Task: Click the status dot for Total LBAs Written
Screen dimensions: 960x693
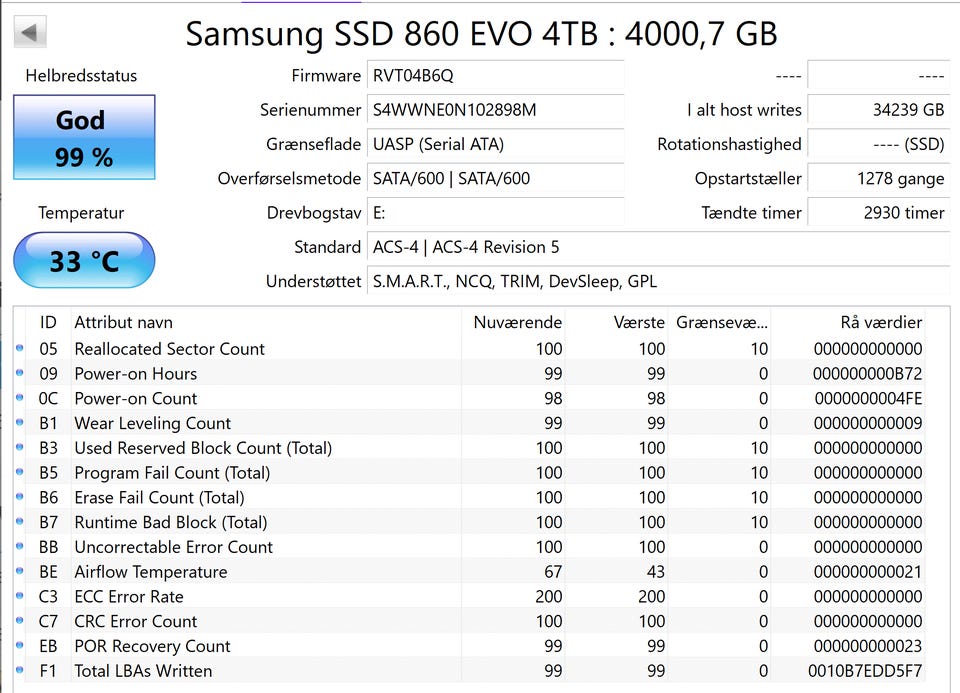Action: pyautogui.click(x=20, y=670)
